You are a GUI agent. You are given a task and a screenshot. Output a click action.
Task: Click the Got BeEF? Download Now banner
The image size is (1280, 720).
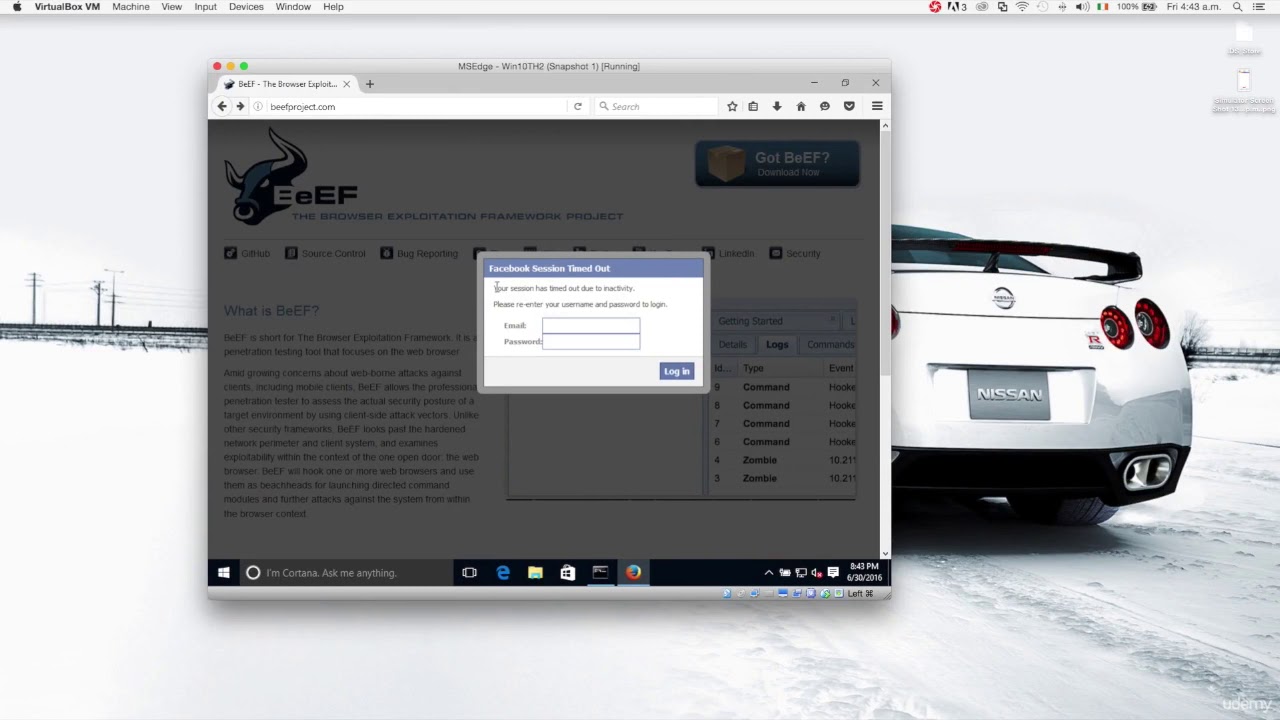point(777,164)
